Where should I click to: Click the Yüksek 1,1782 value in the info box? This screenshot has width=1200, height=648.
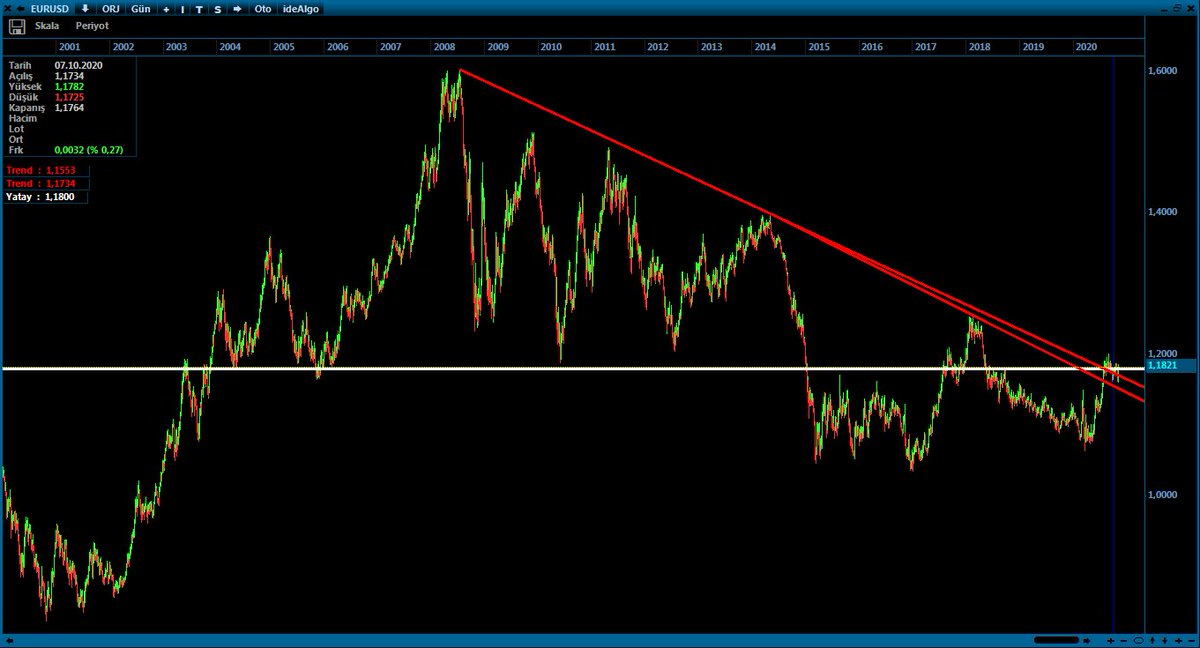[69, 86]
